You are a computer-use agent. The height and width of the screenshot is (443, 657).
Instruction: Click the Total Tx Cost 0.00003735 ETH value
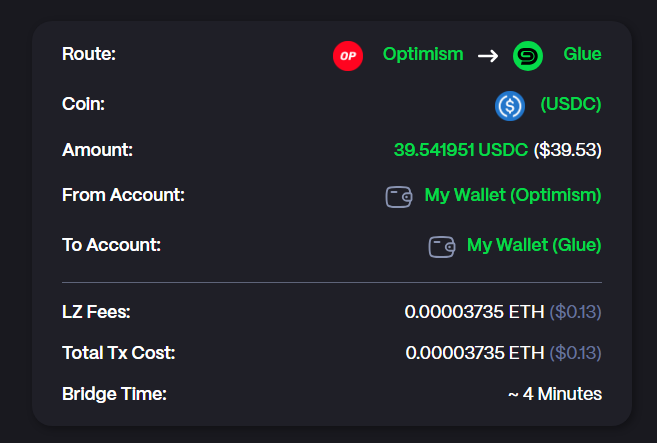(475, 353)
